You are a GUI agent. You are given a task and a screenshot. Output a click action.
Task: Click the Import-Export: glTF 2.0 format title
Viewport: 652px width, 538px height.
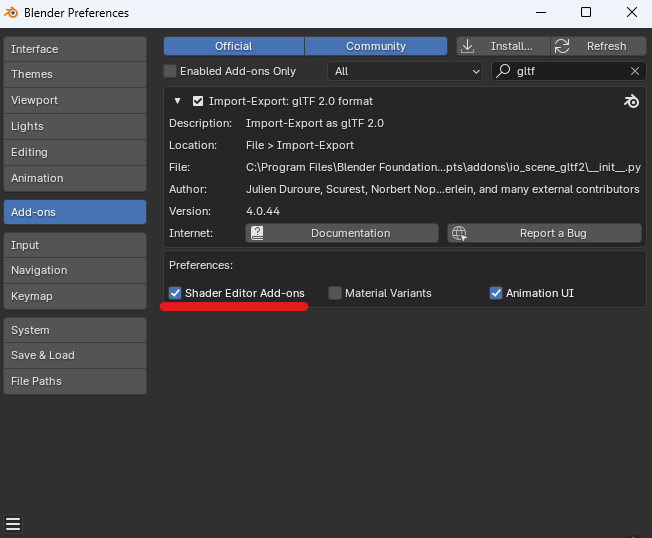tap(291, 101)
